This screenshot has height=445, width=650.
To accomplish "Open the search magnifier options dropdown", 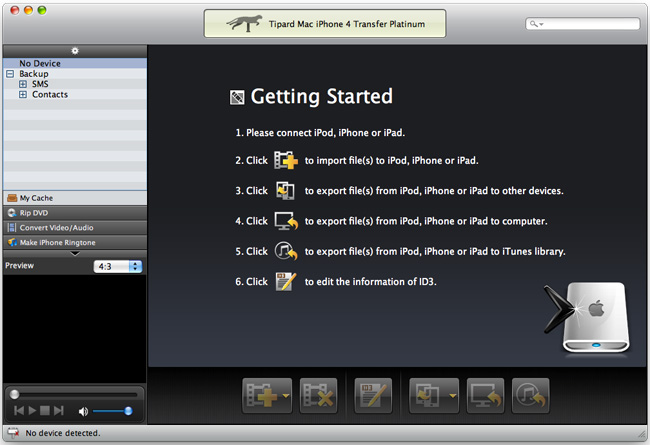I will point(537,24).
